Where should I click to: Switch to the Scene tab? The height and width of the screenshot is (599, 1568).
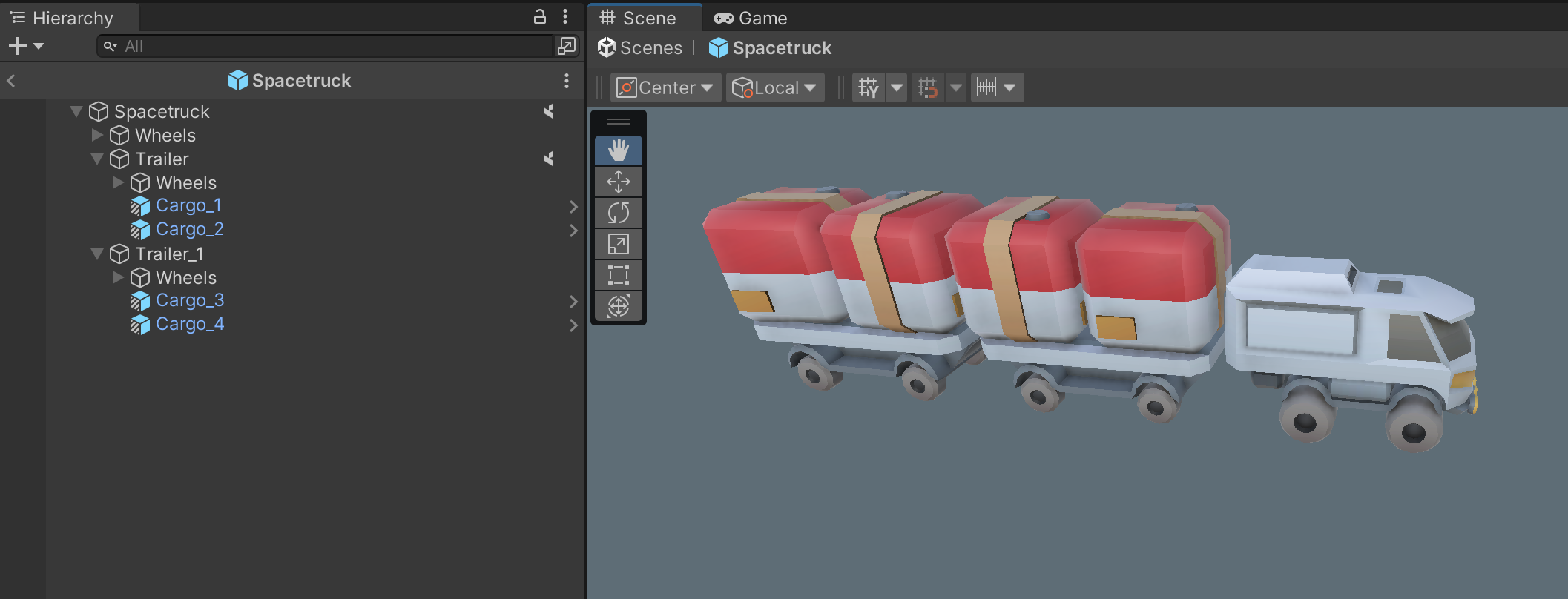(639, 18)
